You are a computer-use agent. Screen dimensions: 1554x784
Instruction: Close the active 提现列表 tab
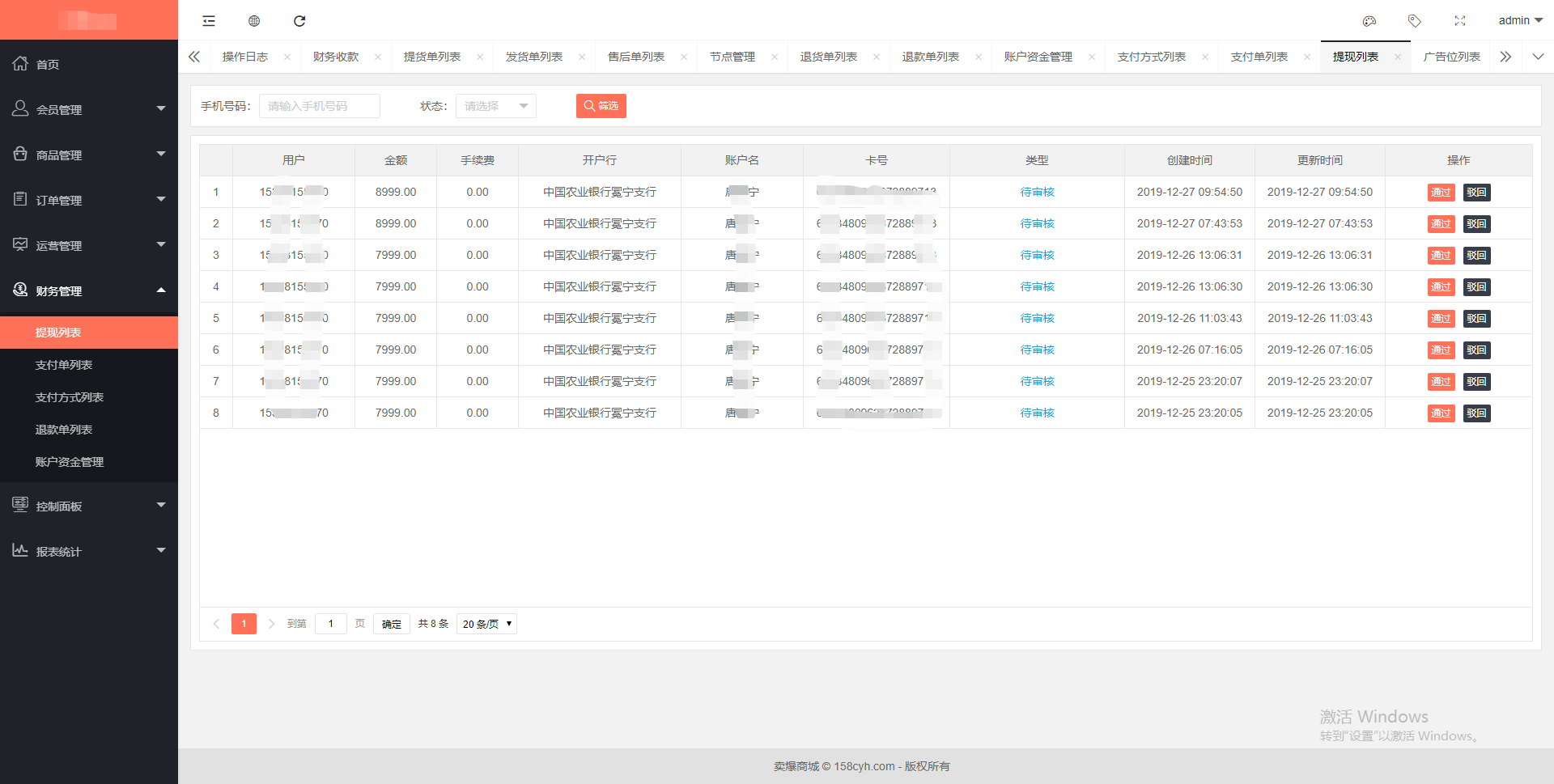(x=1398, y=57)
